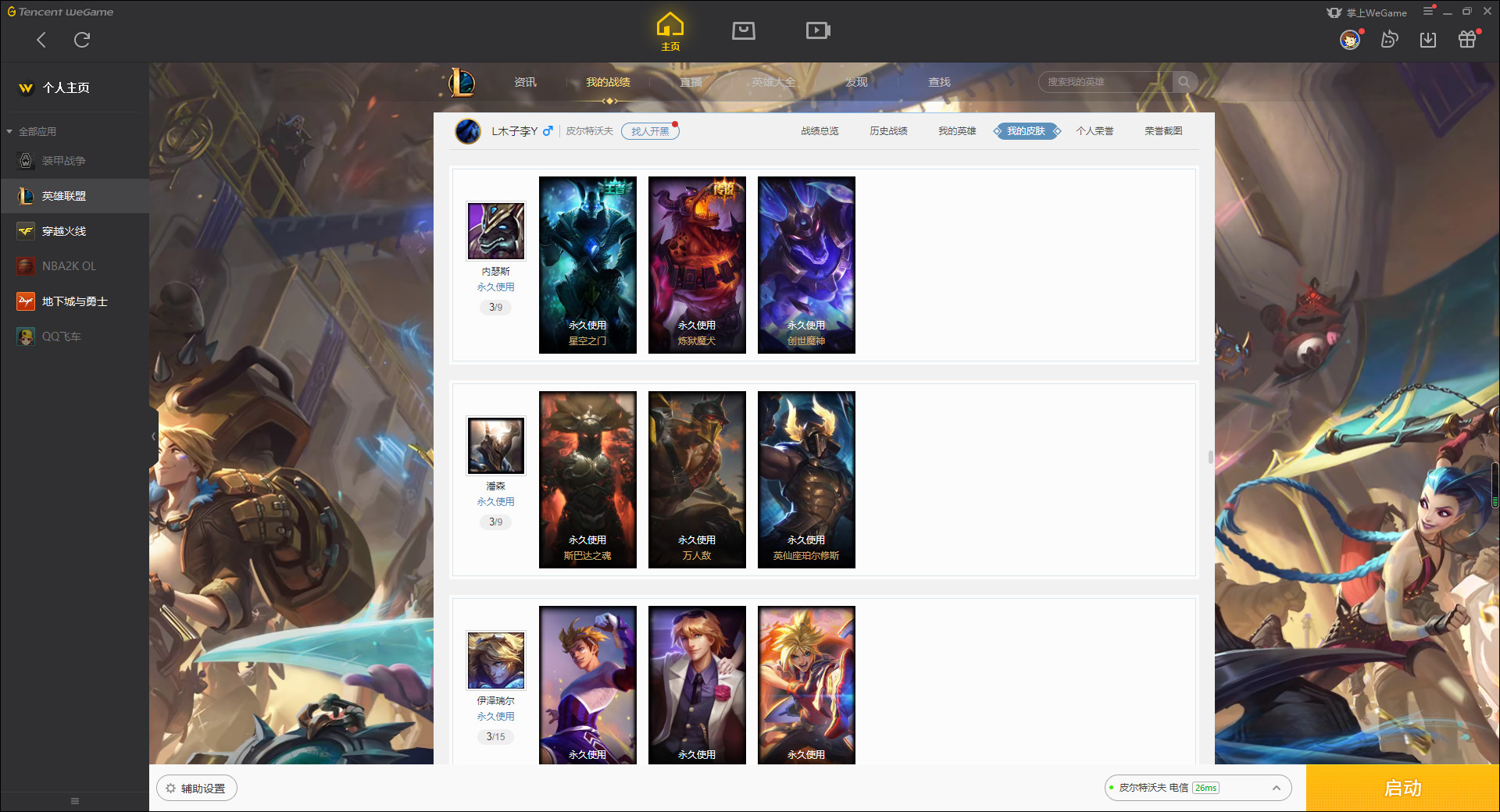Image resolution: width=1500 pixels, height=812 pixels.
Task: Click the 内瑟斯 champion name text
Action: tap(496, 272)
